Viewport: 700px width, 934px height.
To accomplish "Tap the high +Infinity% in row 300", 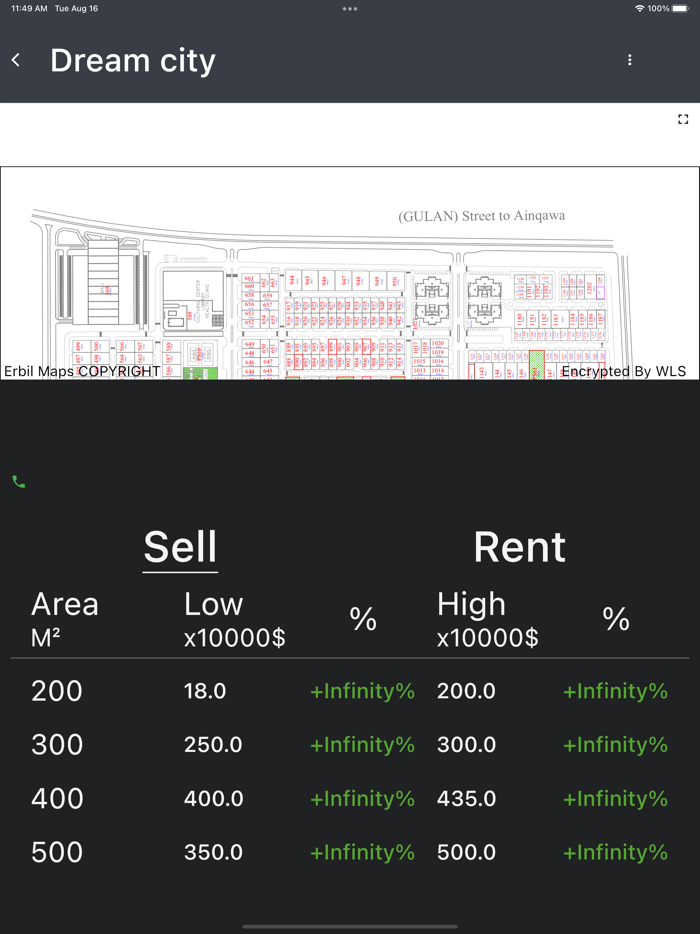I will (x=615, y=745).
